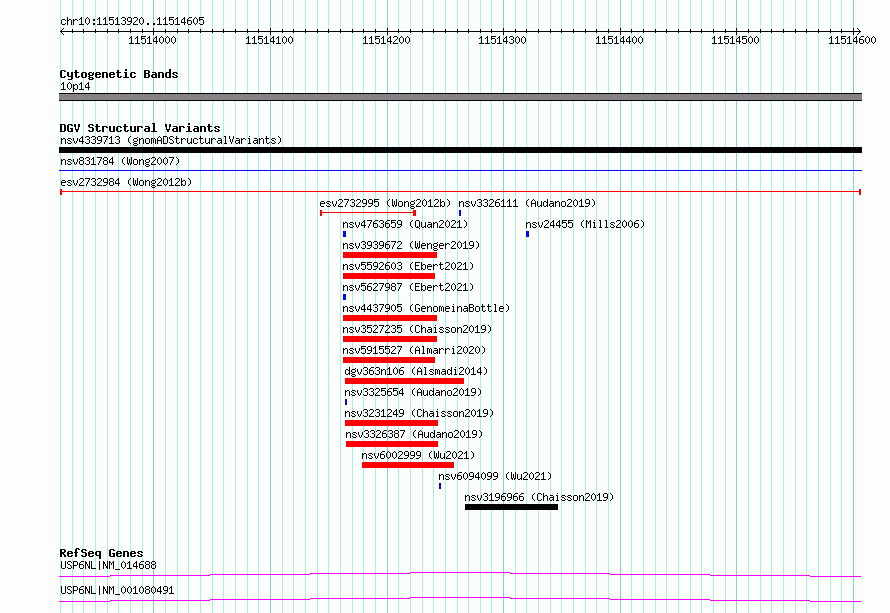Click the nsv4339713 gnomADStructuralVariants label
Viewport: 890px width, 613px height.
tap(171, 140)
